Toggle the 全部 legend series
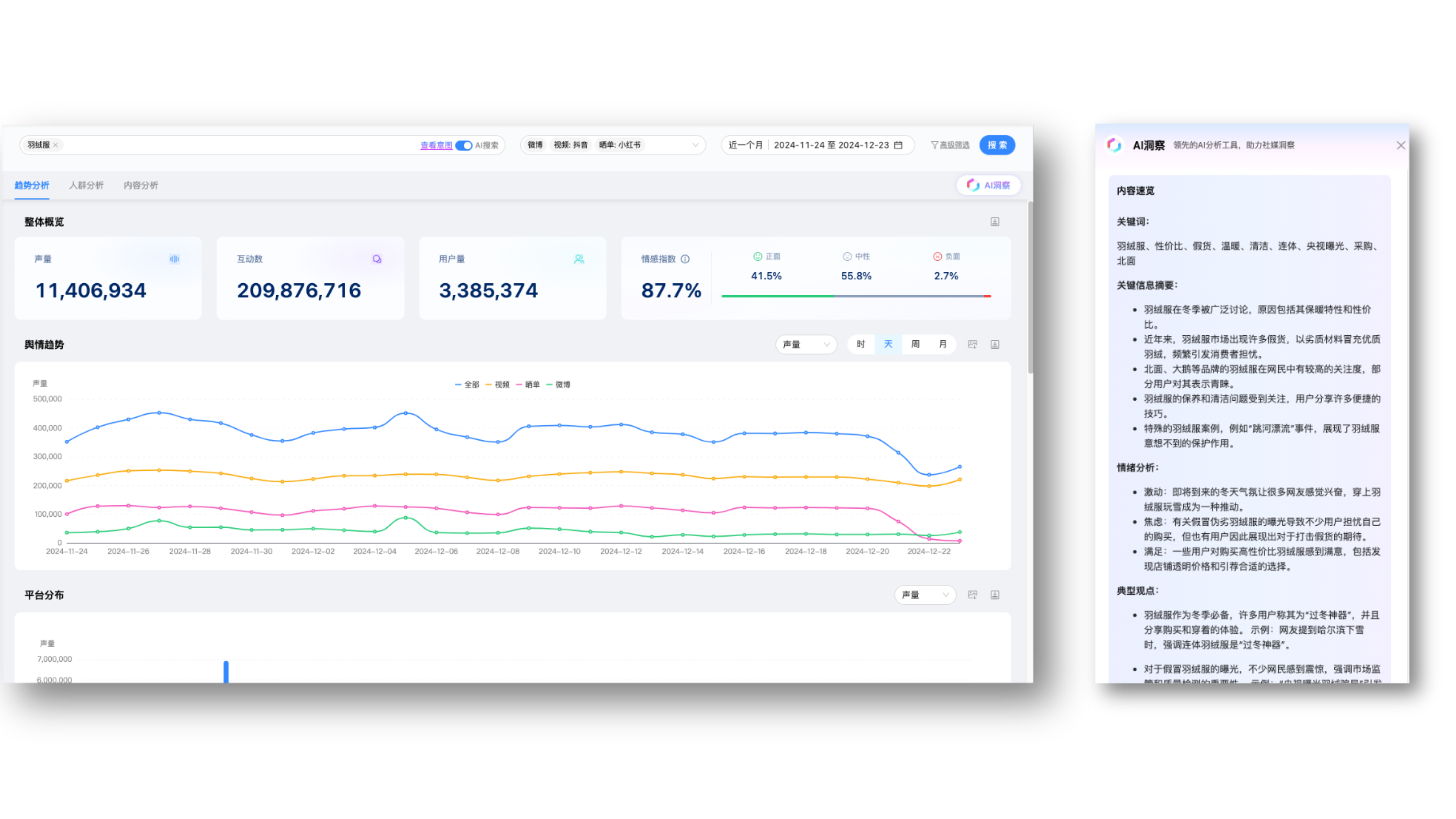 [467, 384]
